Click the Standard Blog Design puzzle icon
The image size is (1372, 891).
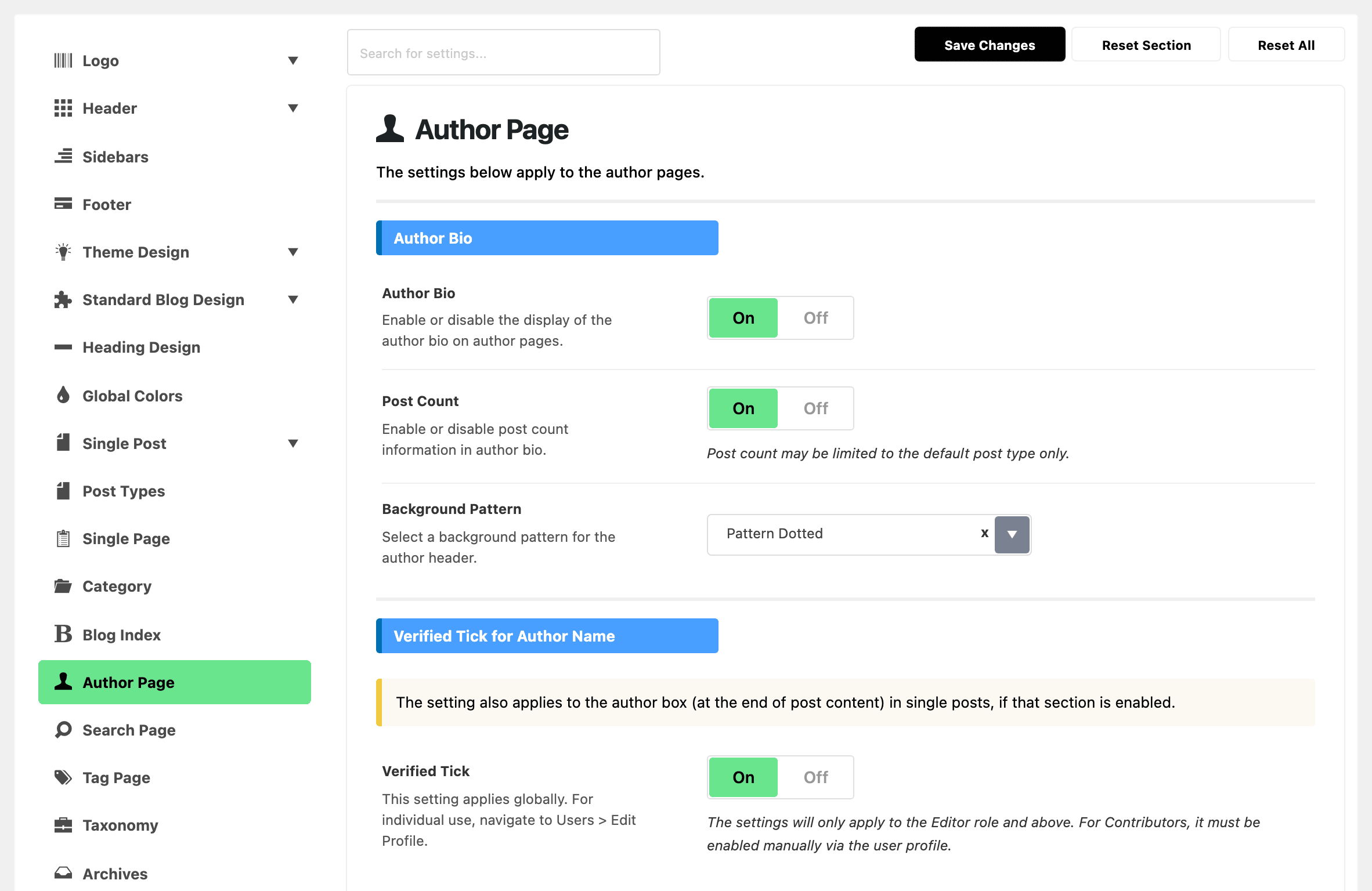point(63,299)
